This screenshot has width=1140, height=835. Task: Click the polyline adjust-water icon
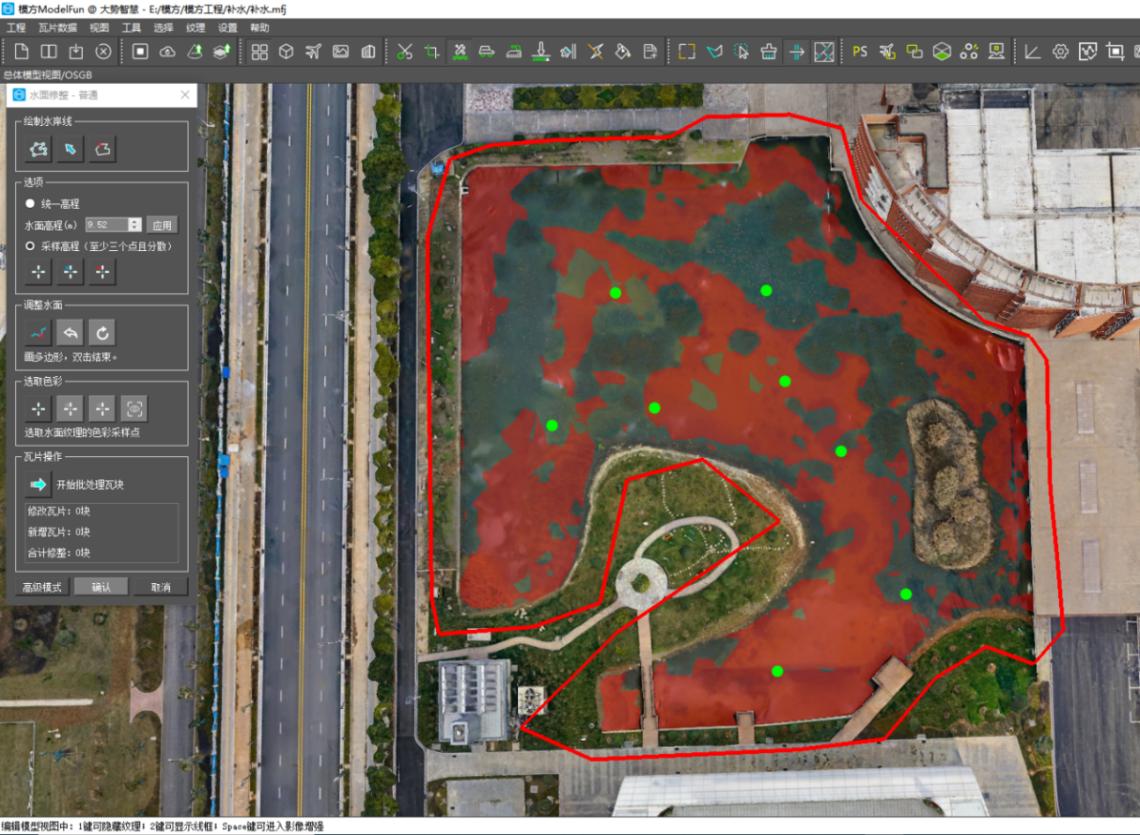coord(39,333)
